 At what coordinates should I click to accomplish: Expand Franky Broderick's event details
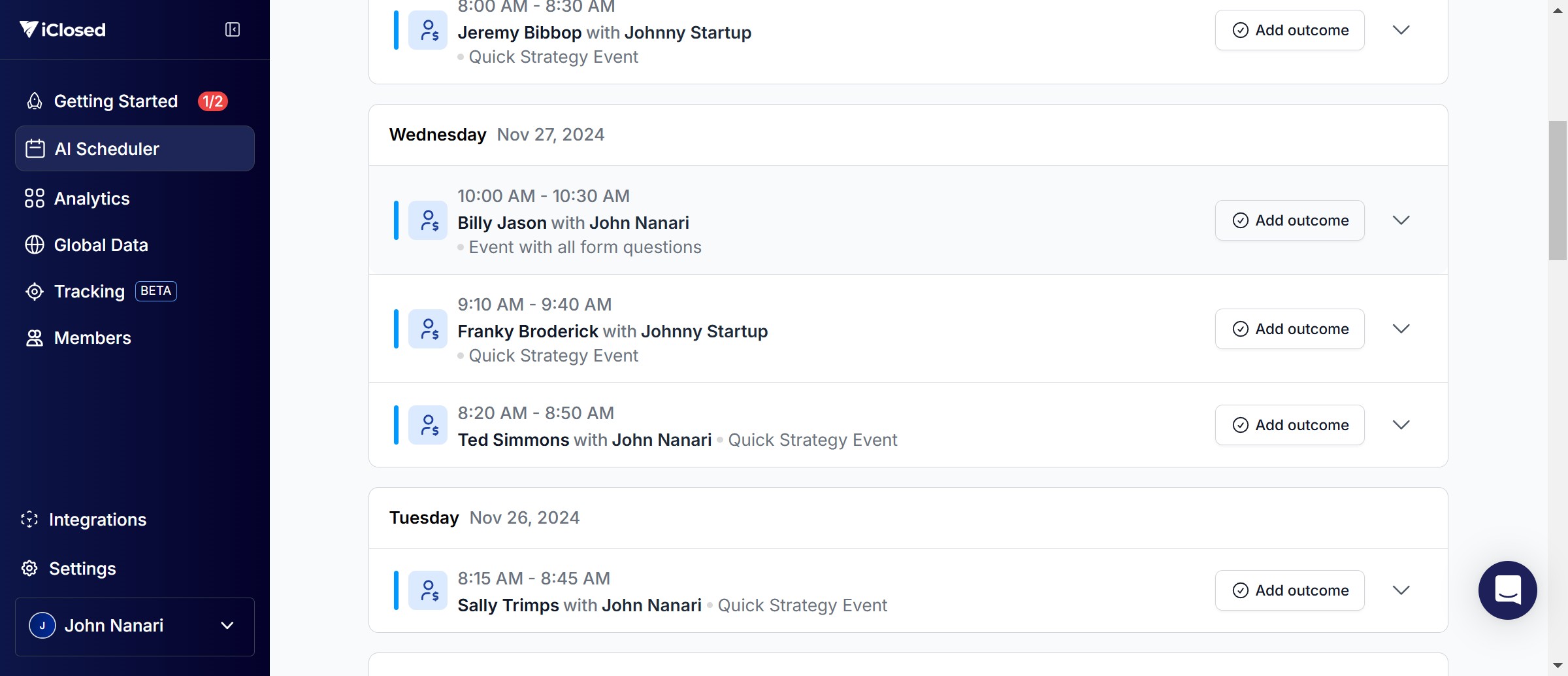pos(1401,329)
